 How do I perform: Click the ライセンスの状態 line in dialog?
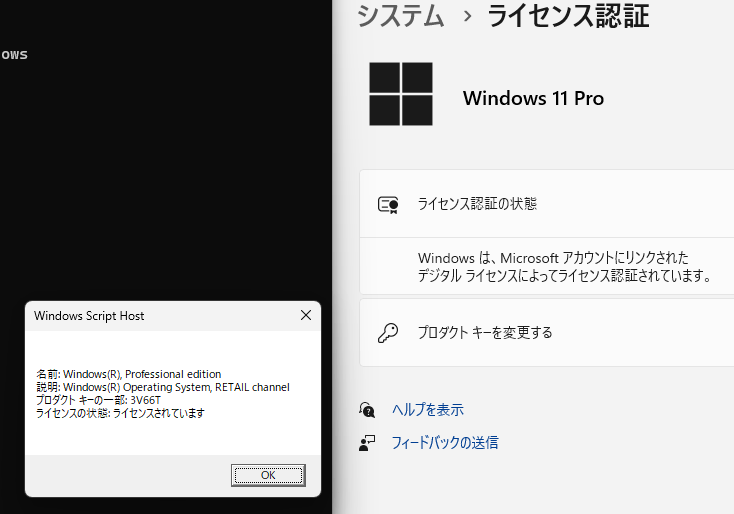pos(120,413)
